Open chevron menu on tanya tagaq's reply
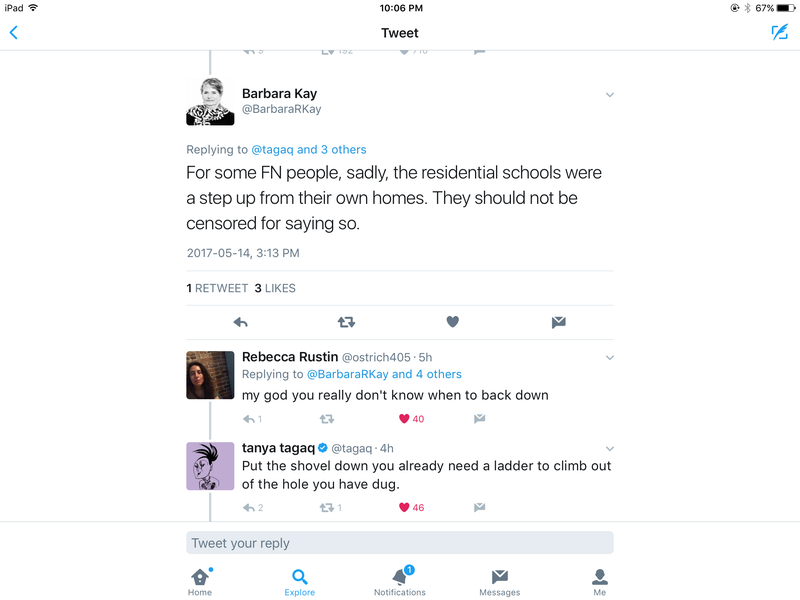Screen dimensions: 800x600 pos(610,449)
